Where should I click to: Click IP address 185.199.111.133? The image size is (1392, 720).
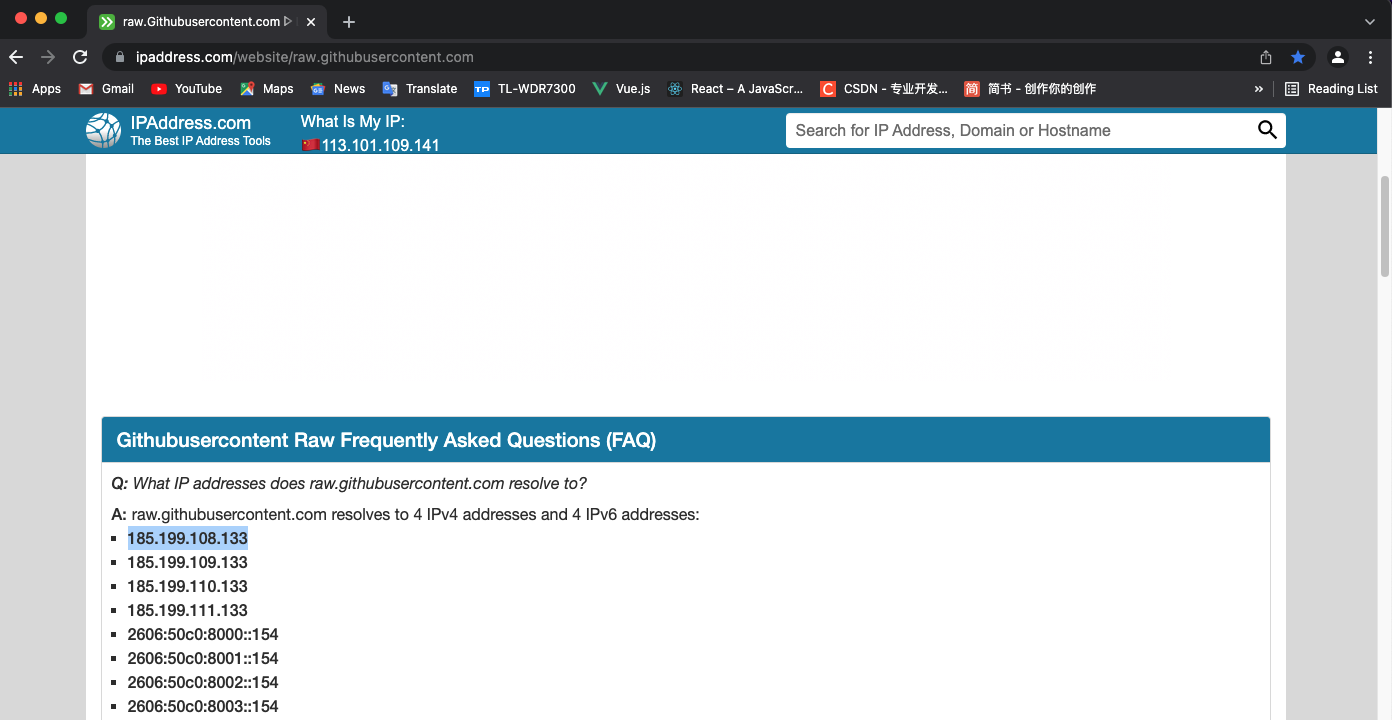click(187, 610)
